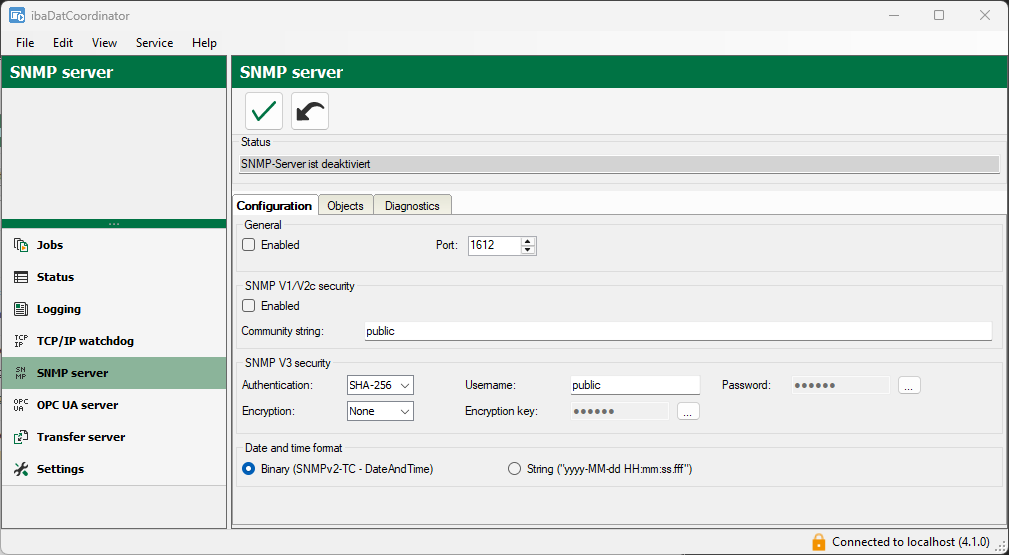This screenshot has width=1009, height=555.
Task: Open the Transfer server section
Action: [81, 437]
